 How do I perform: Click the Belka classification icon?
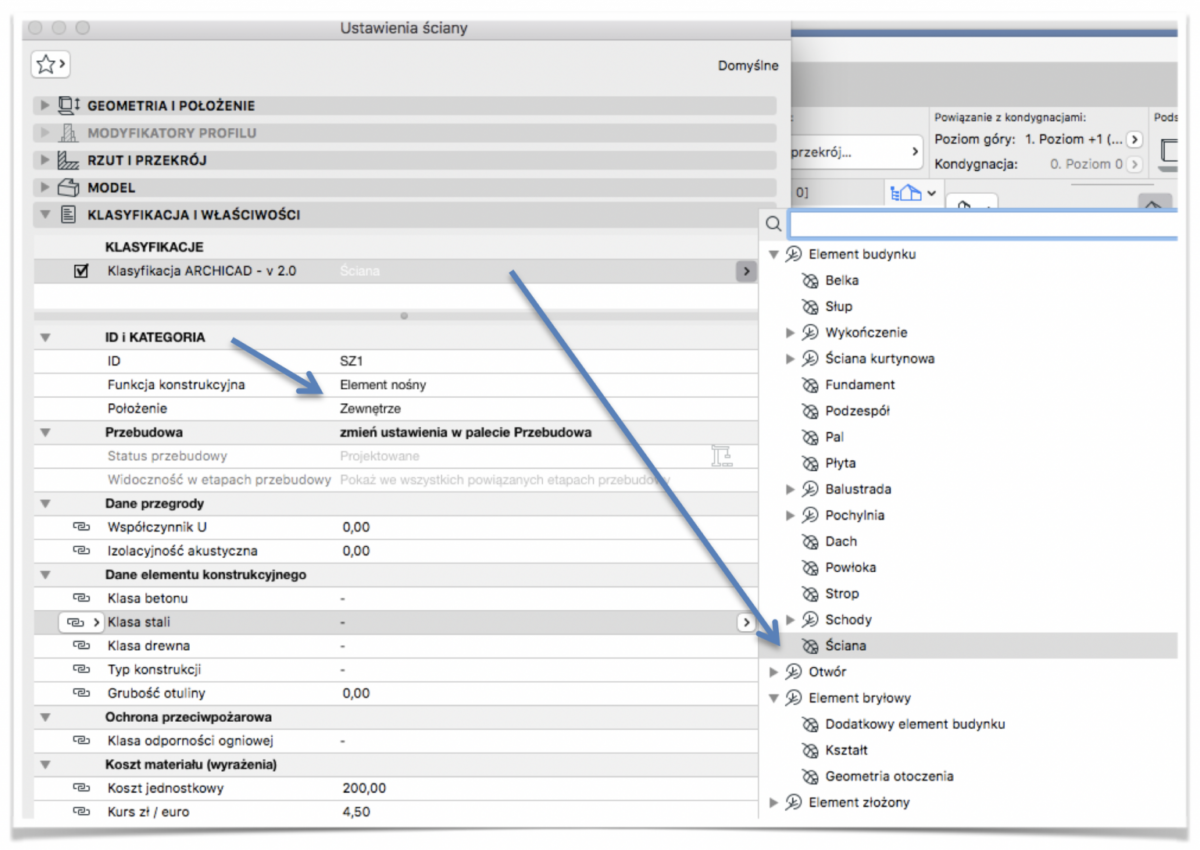coord(811,281)
